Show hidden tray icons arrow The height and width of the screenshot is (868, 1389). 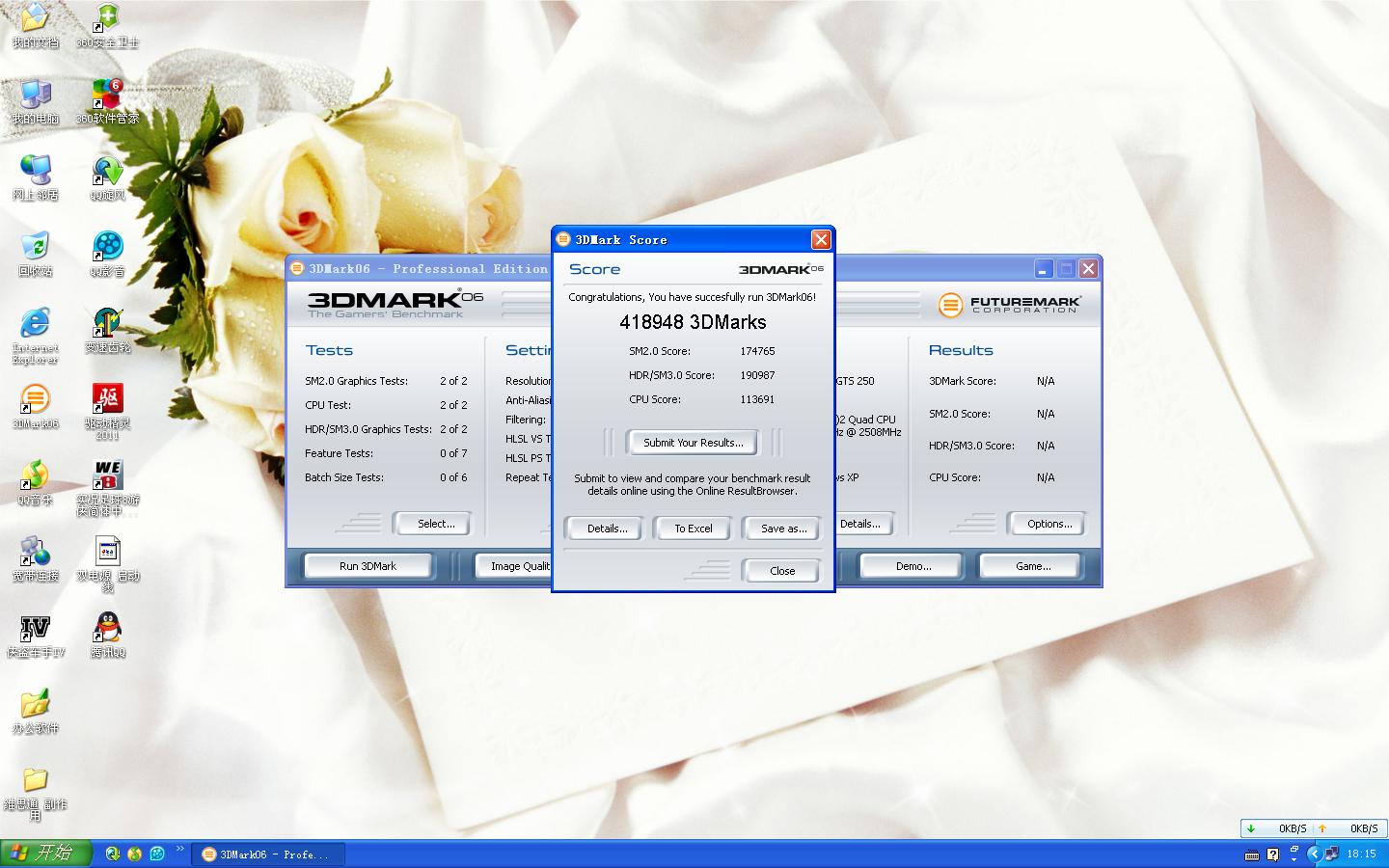[1314, 854]
